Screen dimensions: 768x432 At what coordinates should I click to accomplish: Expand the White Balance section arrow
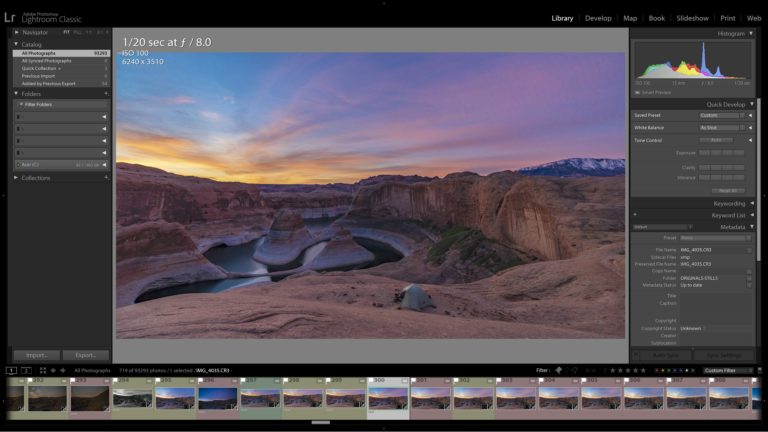(750, 128)
